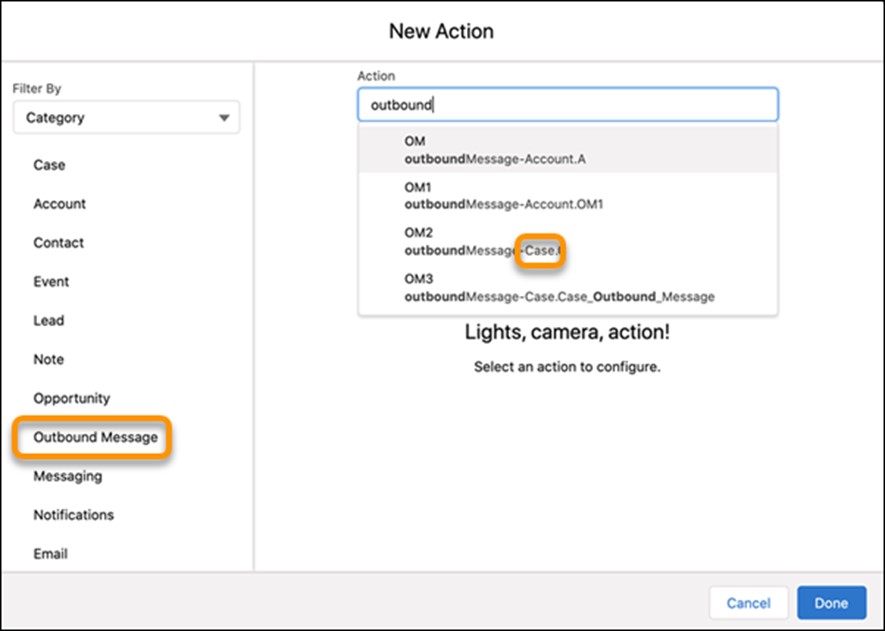Open the Filter By Category dropdown
The width and height of the screenshot is (885, 631).
click(x=125, y=117)
